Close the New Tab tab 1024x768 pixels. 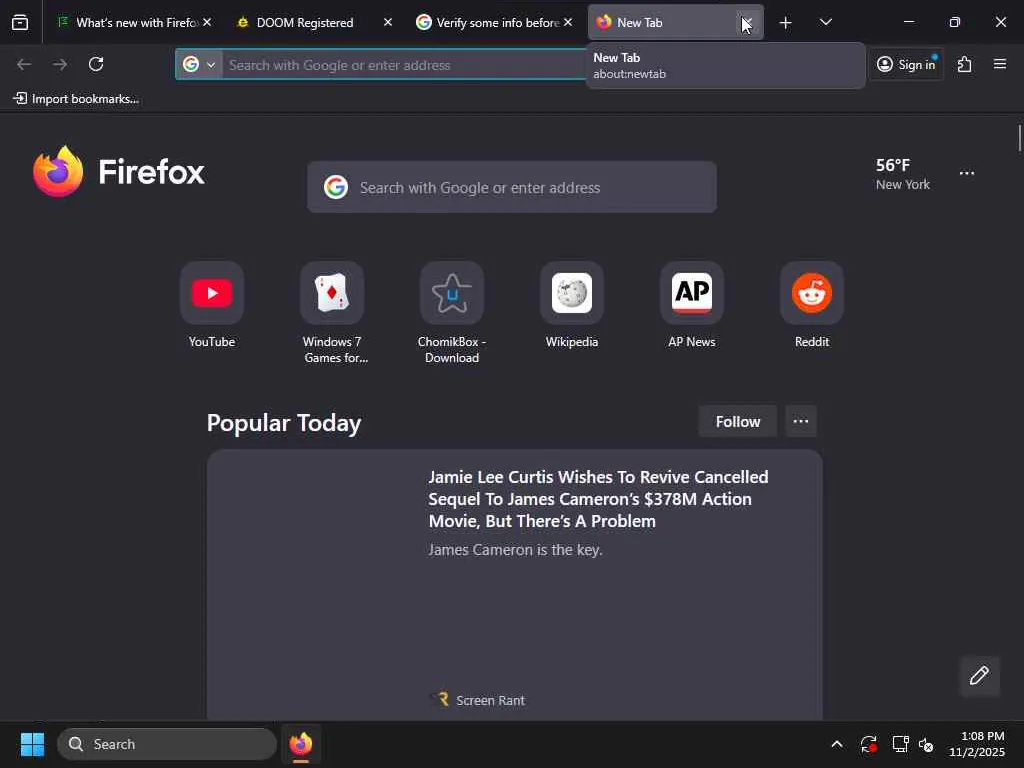click(747, 22)
